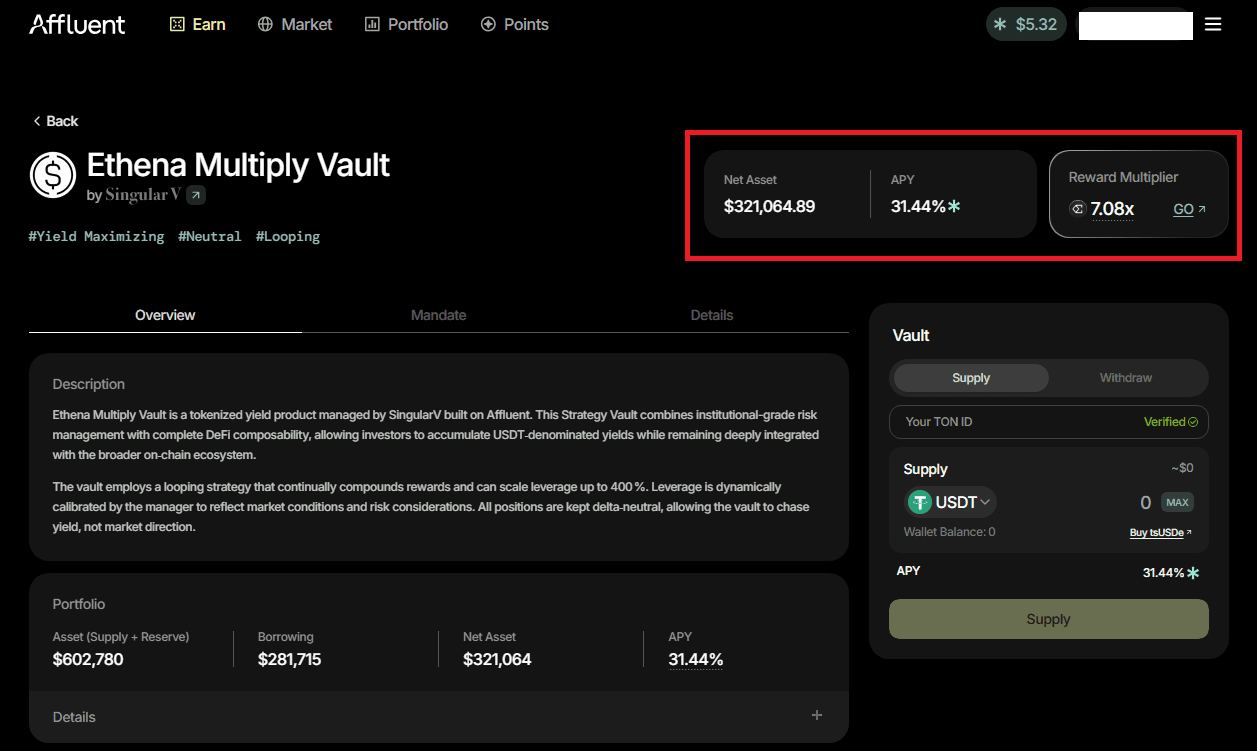Image resolution: width=1257 pixels, height=751 pixels.
Task: Open the Market page
Action: 295,24
